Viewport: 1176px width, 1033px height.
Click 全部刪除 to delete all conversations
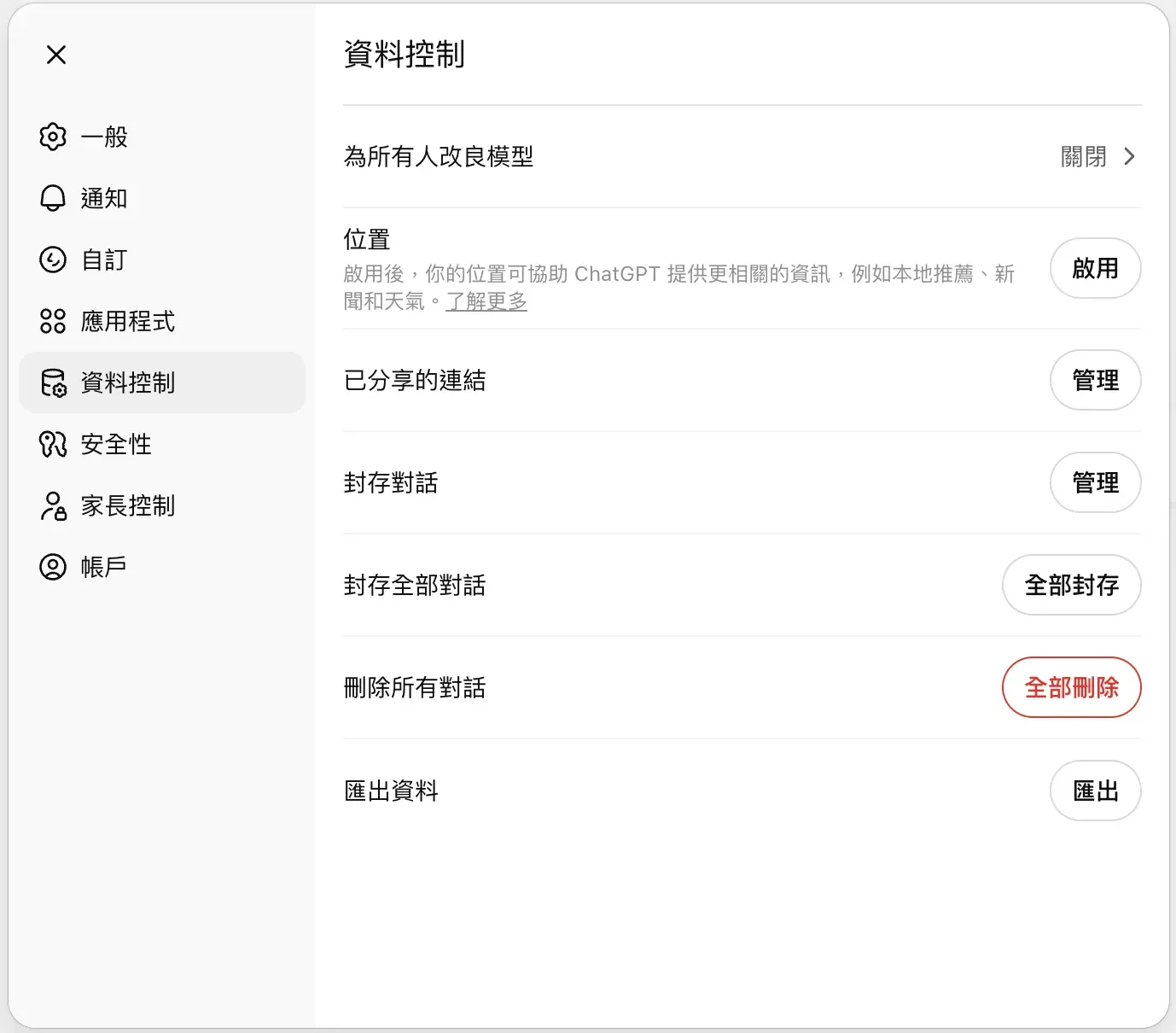pyautogui.click(x=1071, y=687)
